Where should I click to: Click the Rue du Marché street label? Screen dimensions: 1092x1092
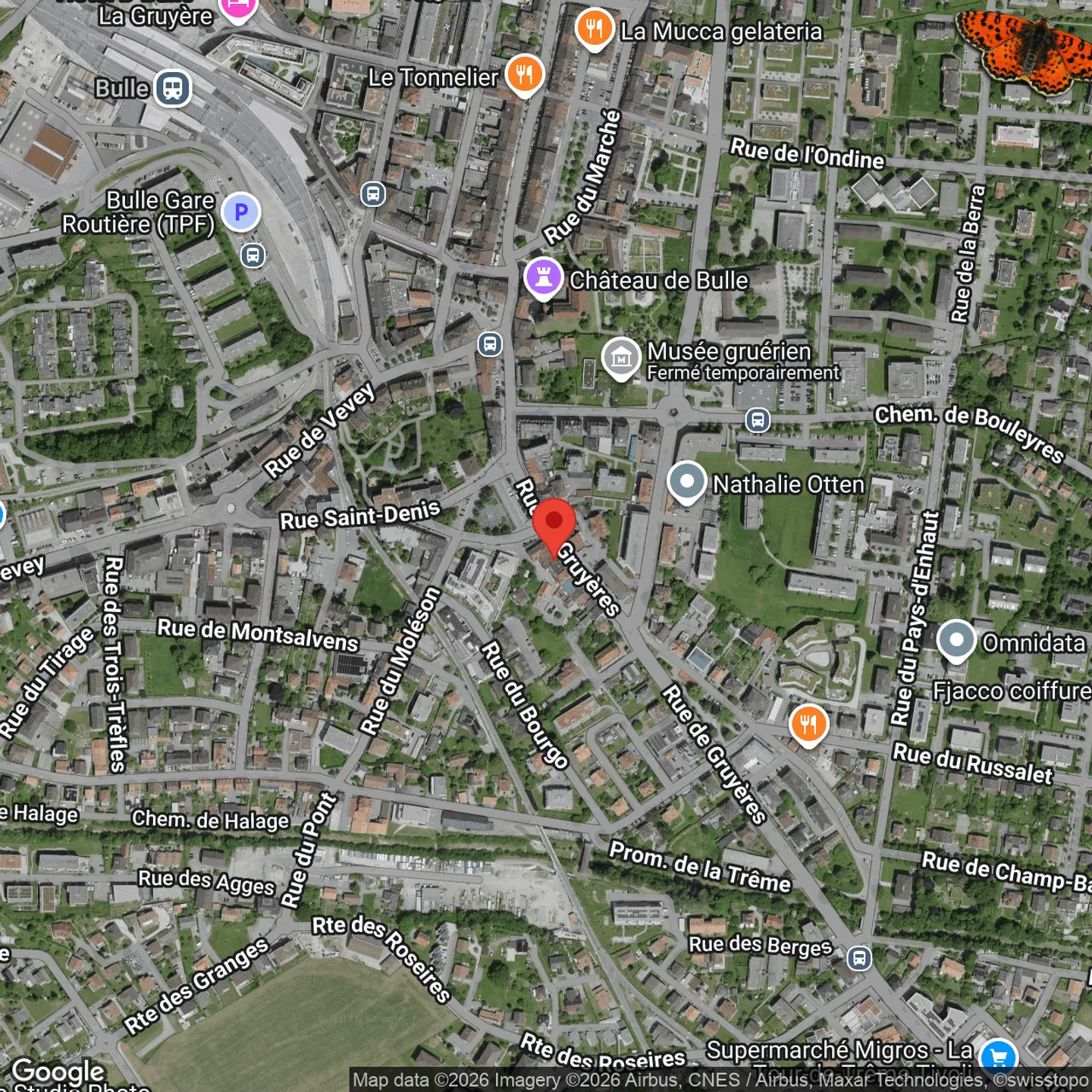583,177
